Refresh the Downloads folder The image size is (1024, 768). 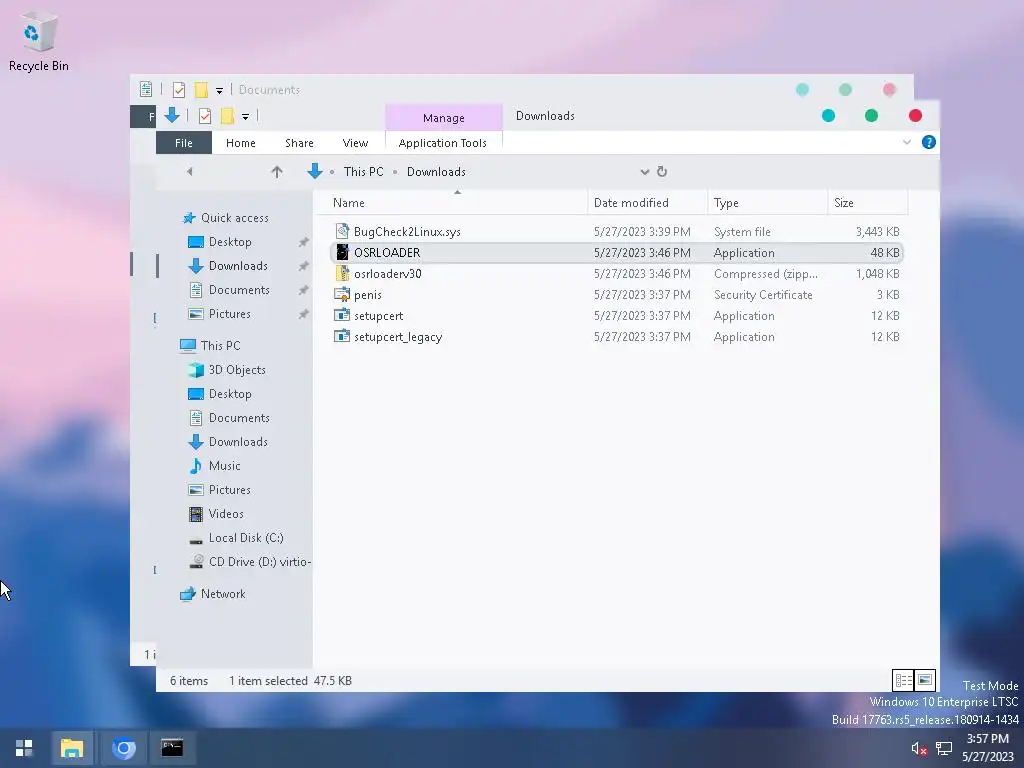point(662,171)
